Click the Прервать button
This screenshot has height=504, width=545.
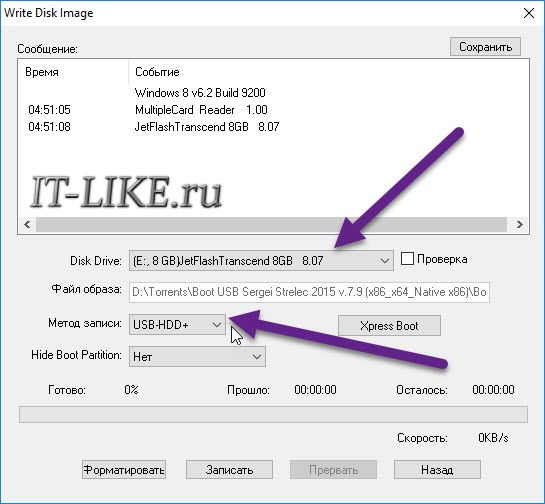[x=333, y=470]
